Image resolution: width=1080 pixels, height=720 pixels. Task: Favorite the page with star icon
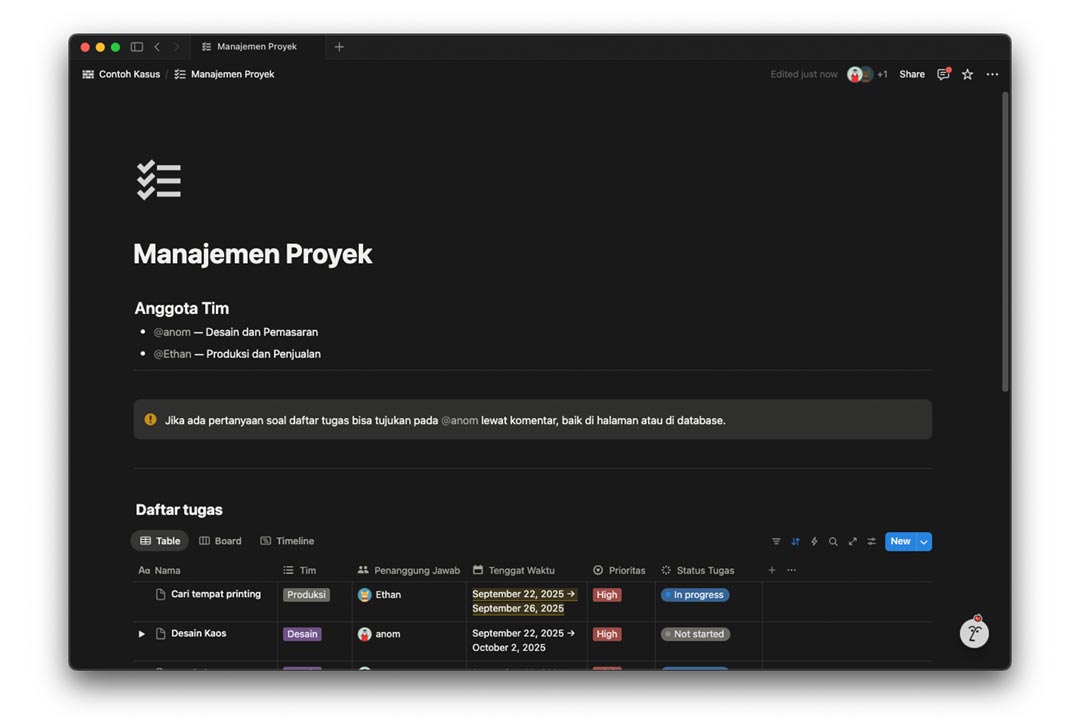pos(967,74)
